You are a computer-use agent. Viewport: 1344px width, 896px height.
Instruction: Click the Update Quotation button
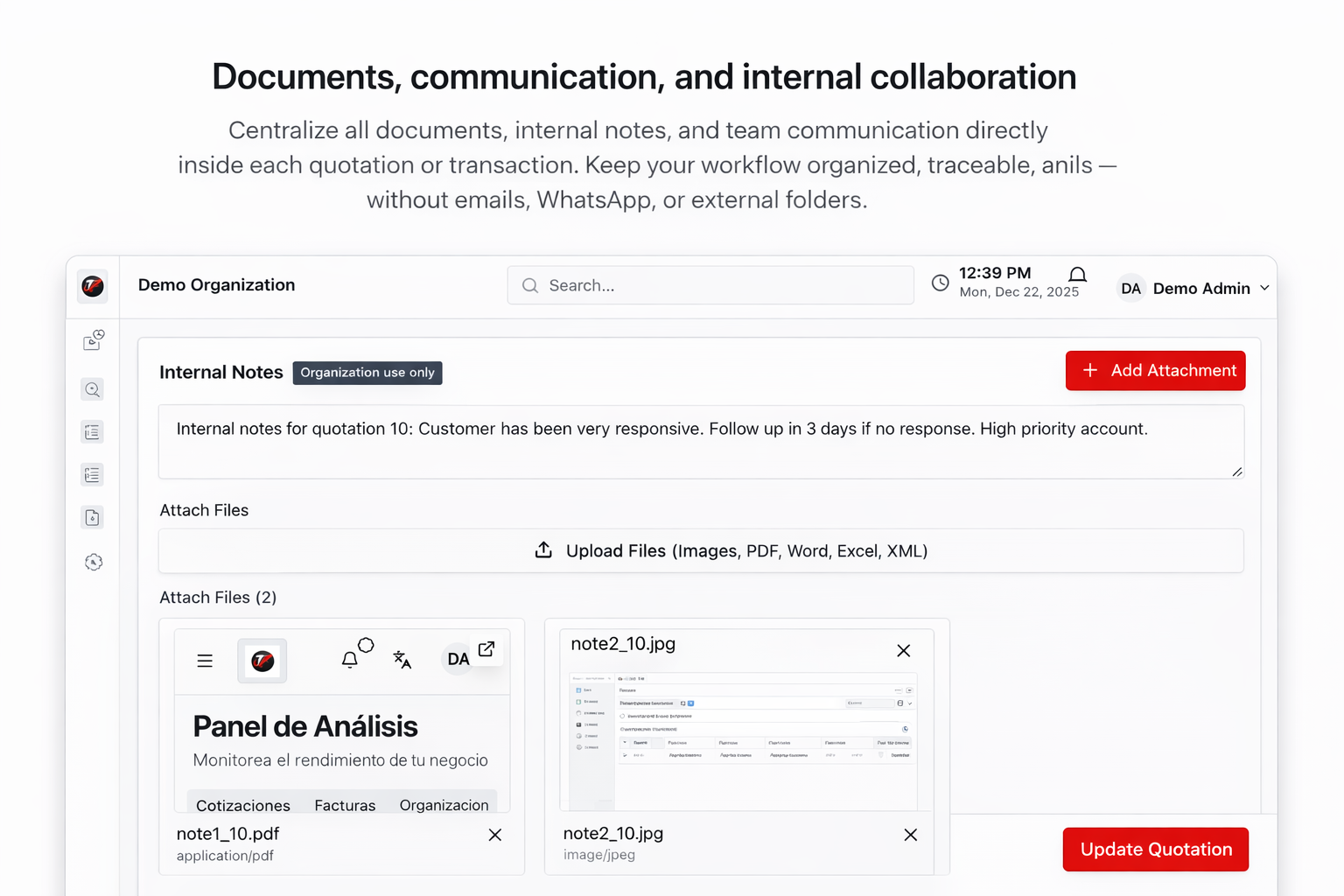pos(1155,850)
